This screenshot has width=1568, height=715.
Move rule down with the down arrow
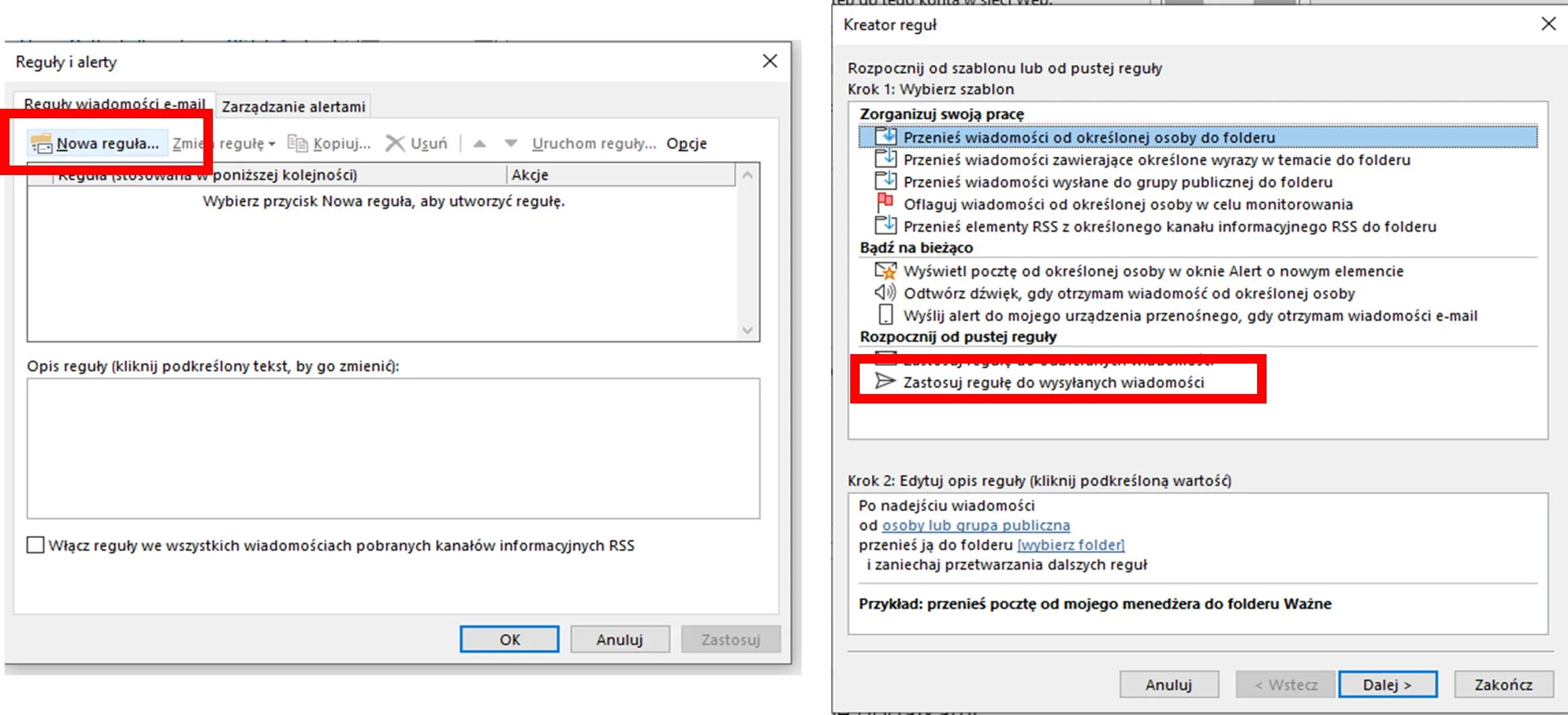coord(511,143)
